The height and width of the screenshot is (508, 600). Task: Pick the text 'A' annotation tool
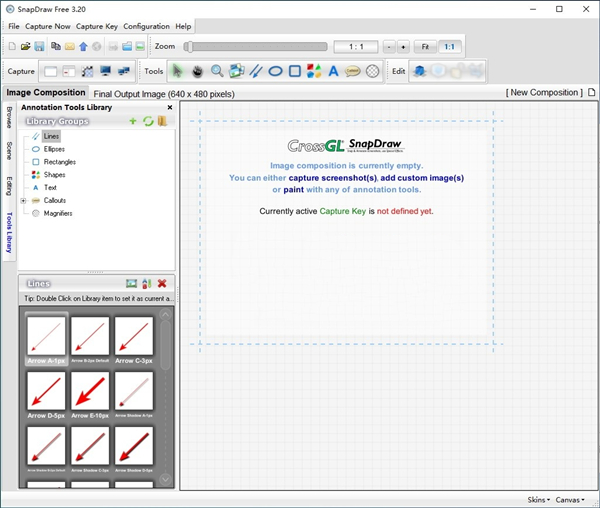point(334,71)
